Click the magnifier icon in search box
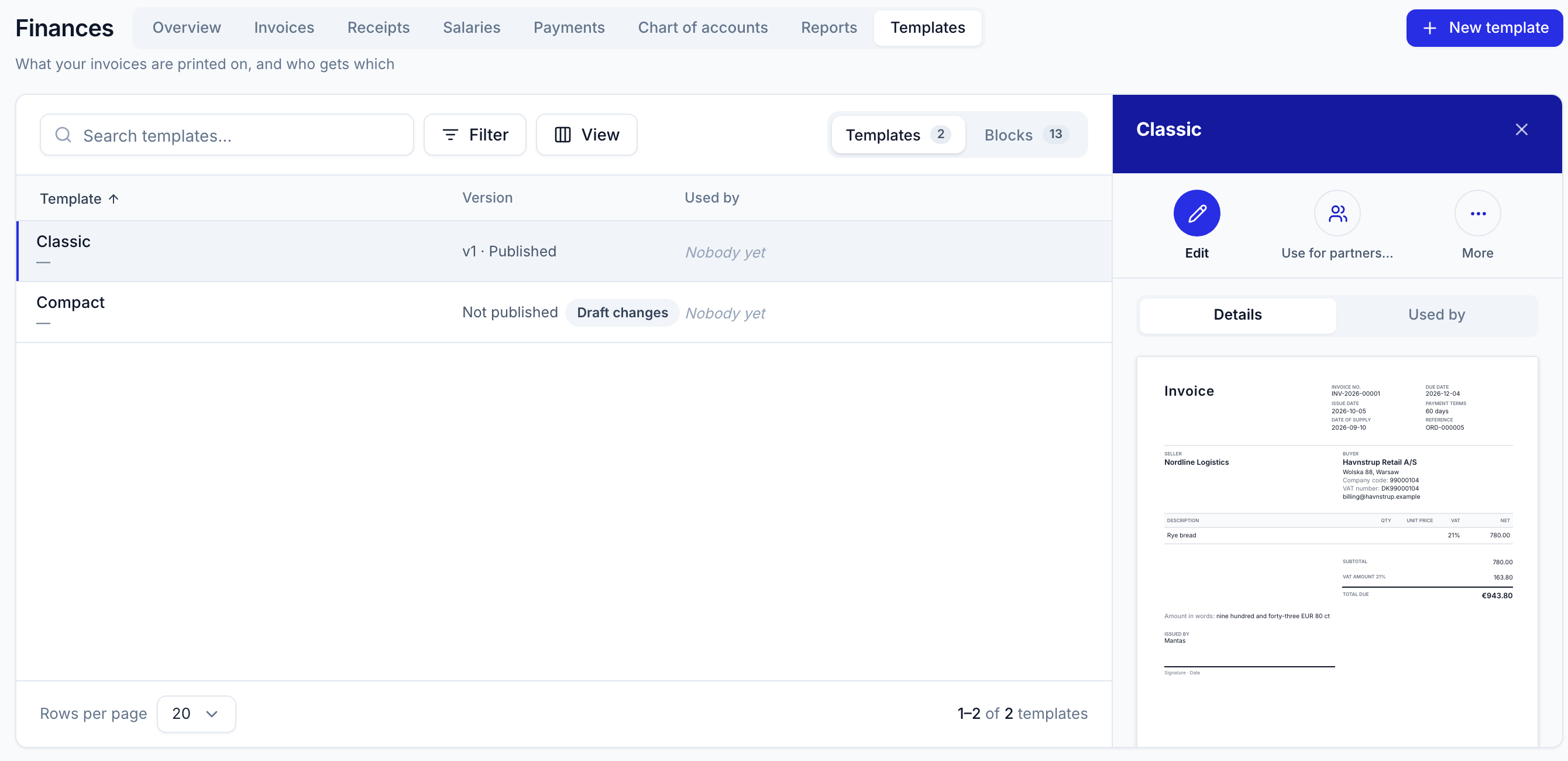 (63, 135)
